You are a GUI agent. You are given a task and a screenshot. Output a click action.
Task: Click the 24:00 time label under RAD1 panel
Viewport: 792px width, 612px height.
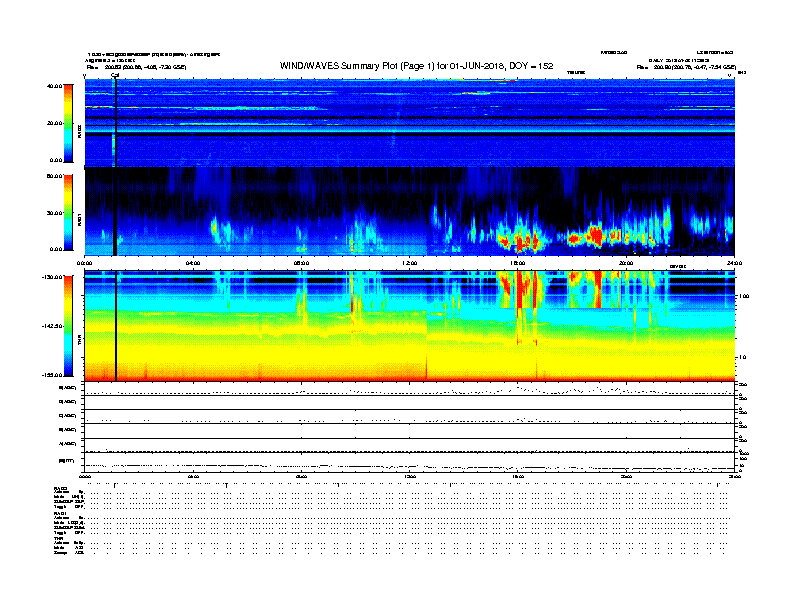(734, 263)
